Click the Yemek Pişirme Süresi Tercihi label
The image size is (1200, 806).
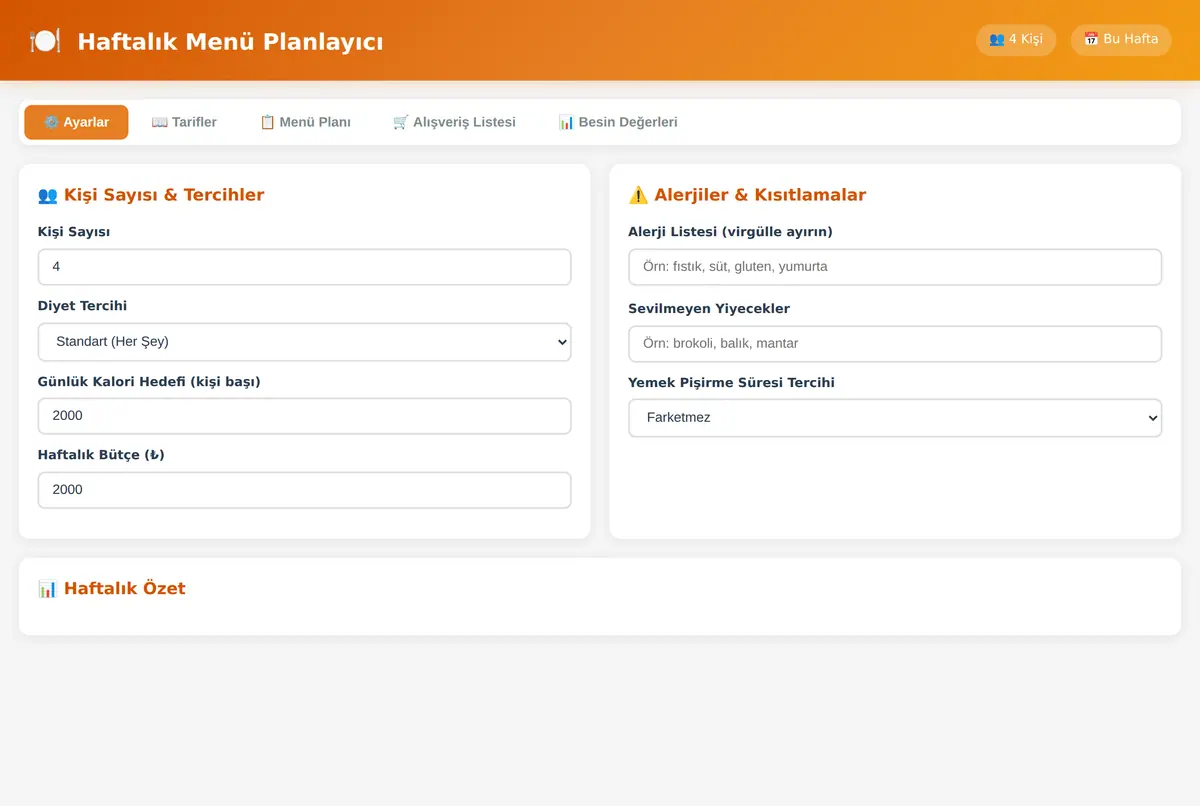coord(731,383)
